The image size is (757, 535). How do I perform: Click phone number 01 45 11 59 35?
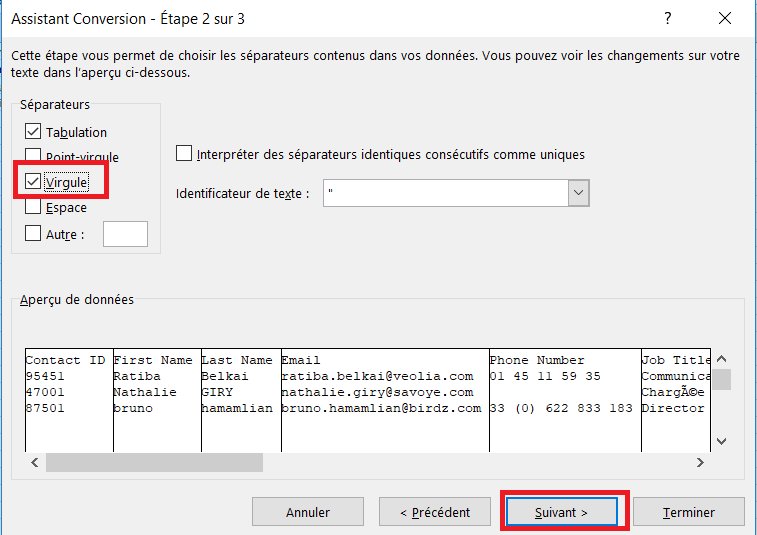[545, 376]
